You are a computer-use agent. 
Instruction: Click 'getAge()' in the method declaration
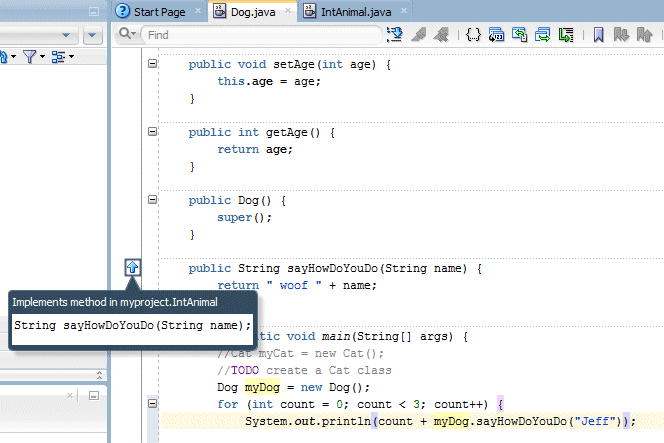coord(293,133)
